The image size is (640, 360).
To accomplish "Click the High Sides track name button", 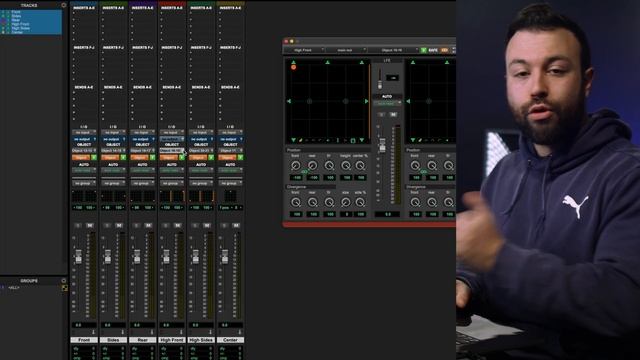I will [x=201, y=340].
